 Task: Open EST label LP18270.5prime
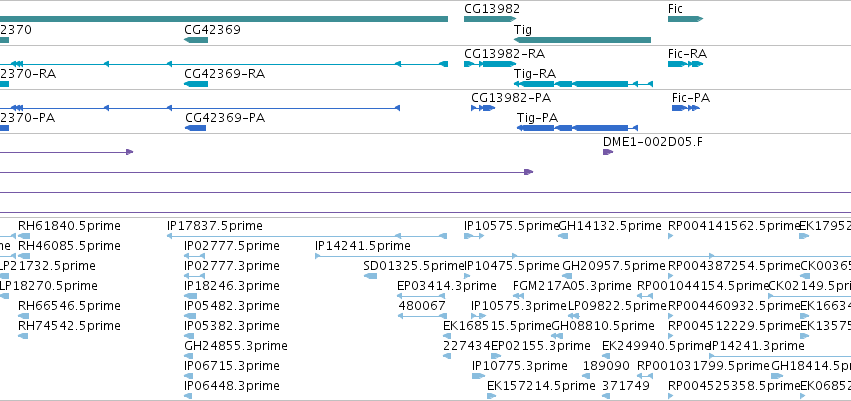[49, 286]
